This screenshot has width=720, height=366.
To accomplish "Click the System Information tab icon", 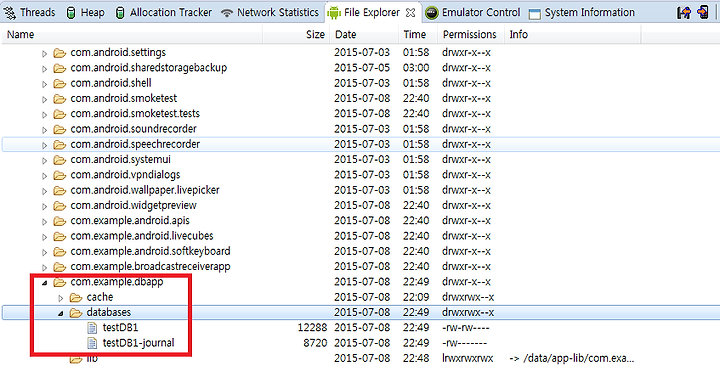I will [534, 13].
